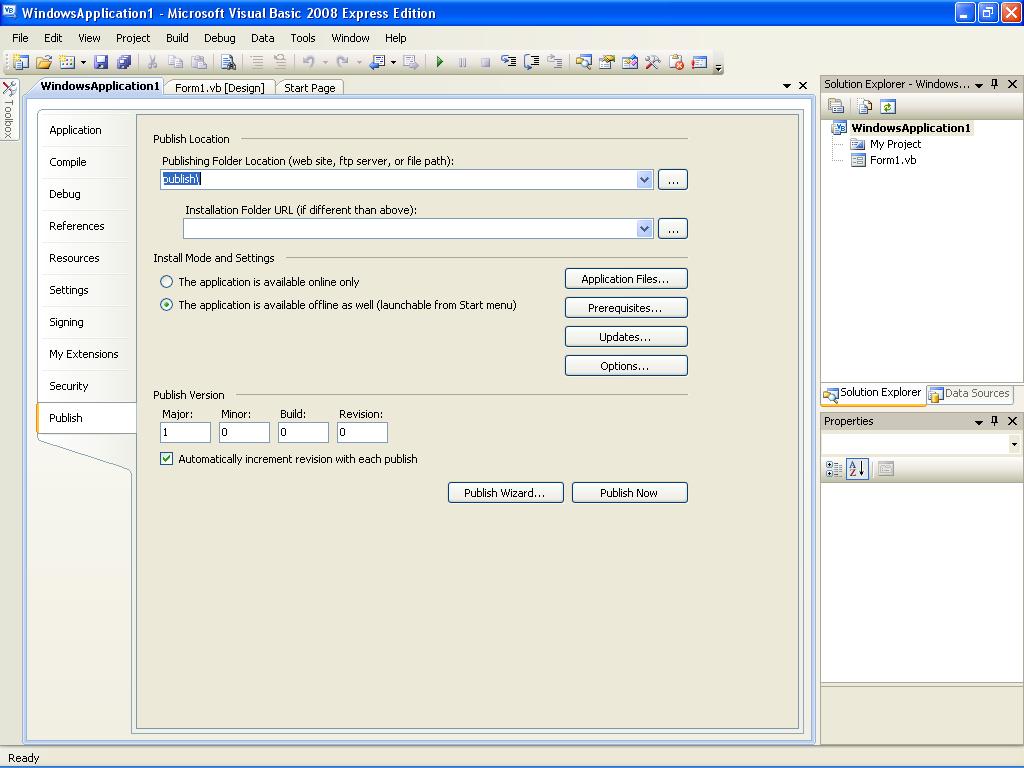Viewport: 1024px width, 768px height.
Task: Switch to Form1.vb [Design] tab
Action: 219,88
